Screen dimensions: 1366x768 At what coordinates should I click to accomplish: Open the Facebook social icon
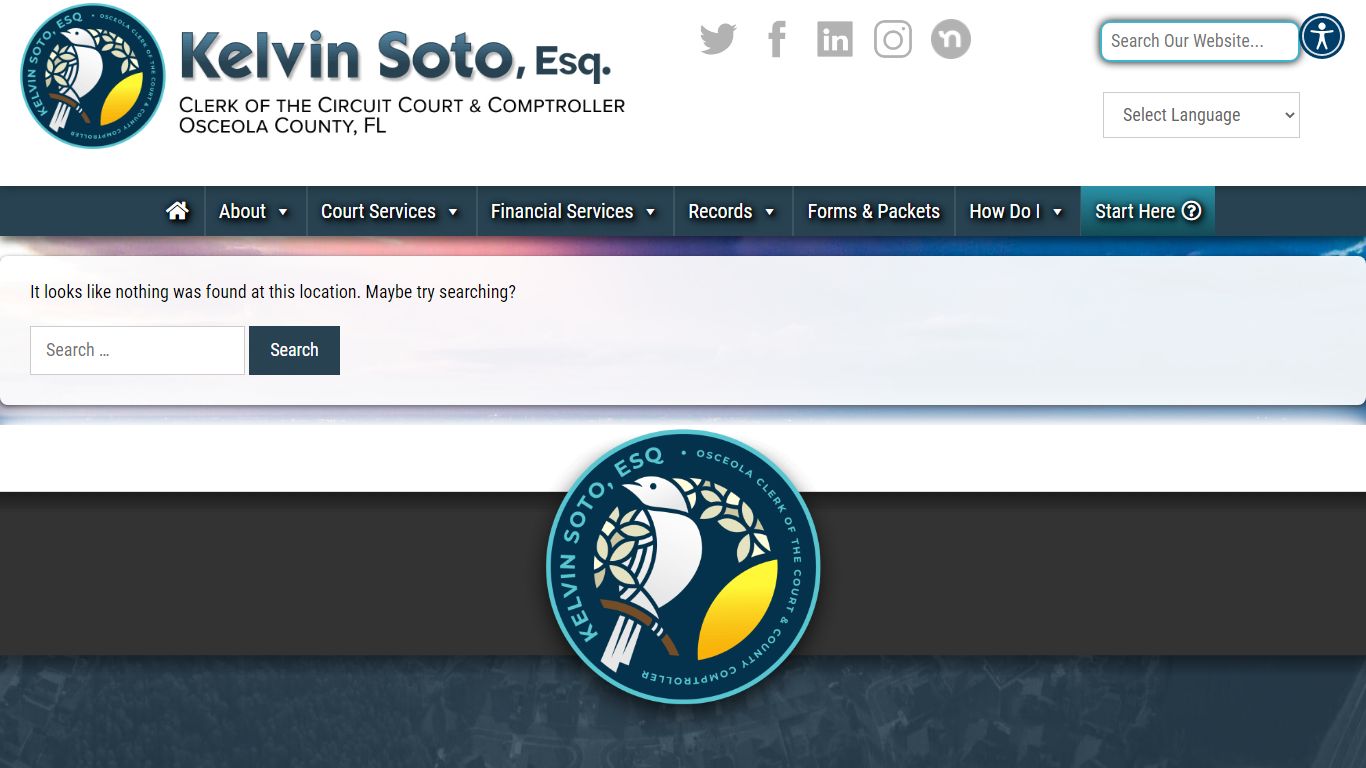coord(777,40)
